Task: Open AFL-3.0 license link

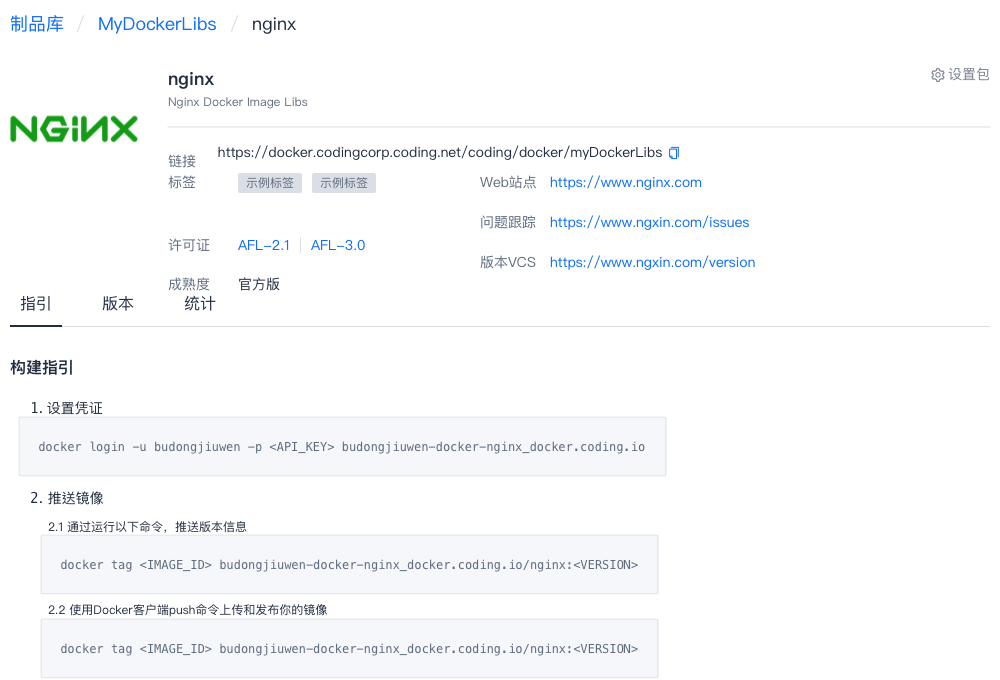Action: [x=338, y=246]
